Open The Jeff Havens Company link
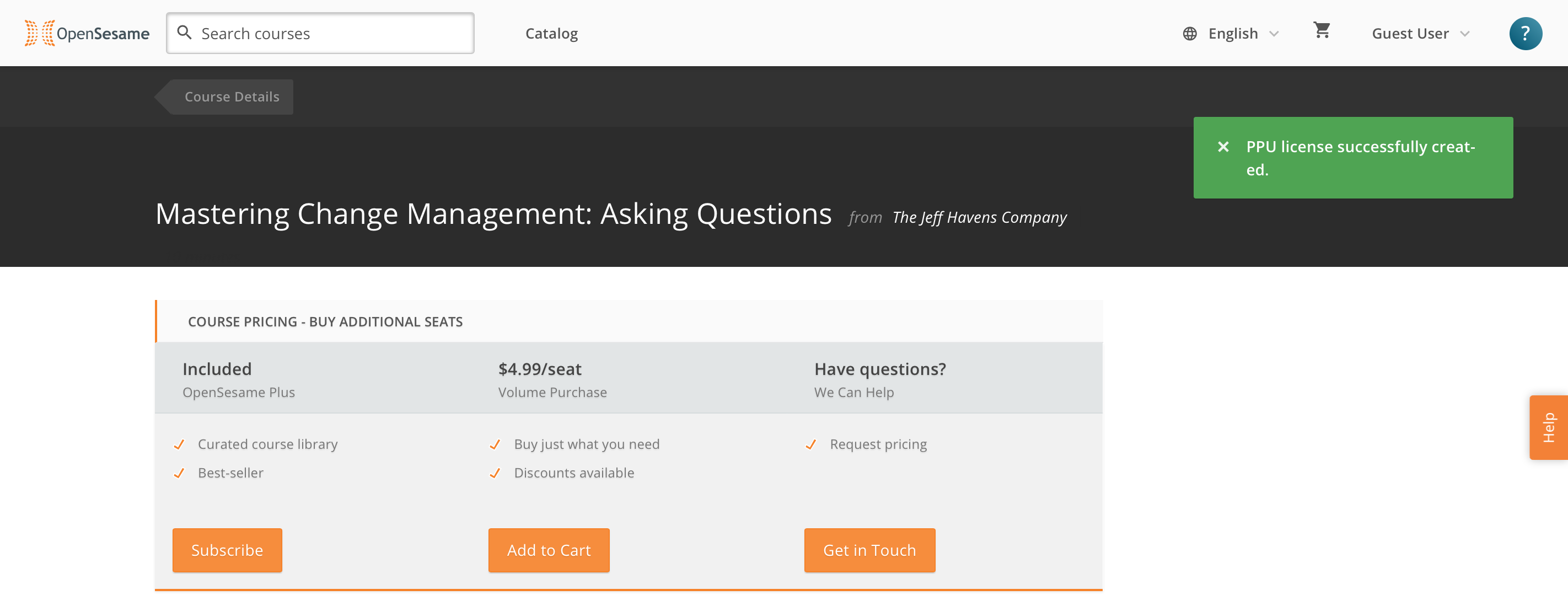This screenshot has width=1568, height=606. 979,217
